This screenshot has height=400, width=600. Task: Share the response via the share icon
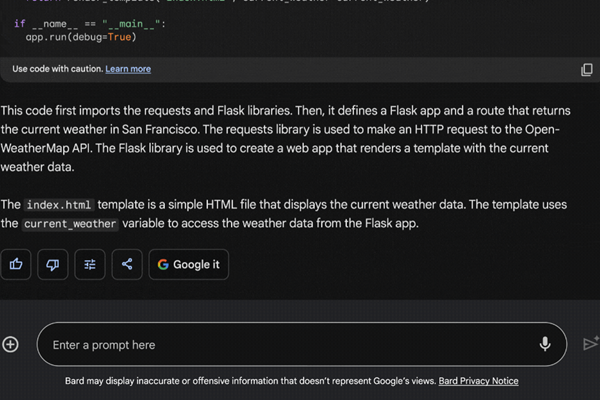[127, 264]
